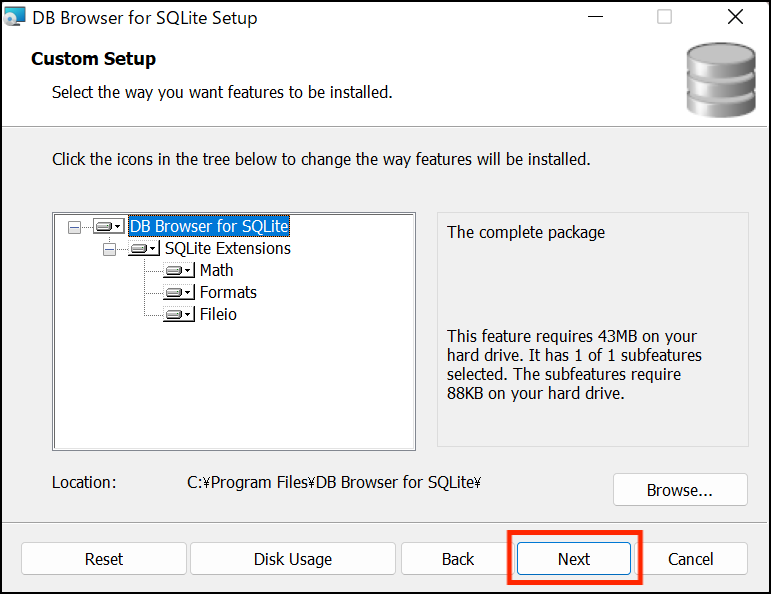Cancel the setup
771x594 pixels.
coord(690,559)
